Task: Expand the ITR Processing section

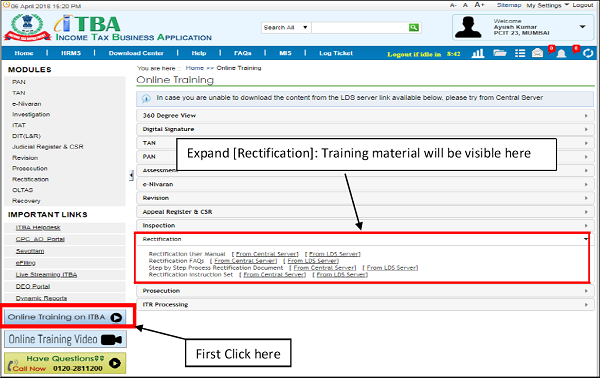Action: [365, 305]
